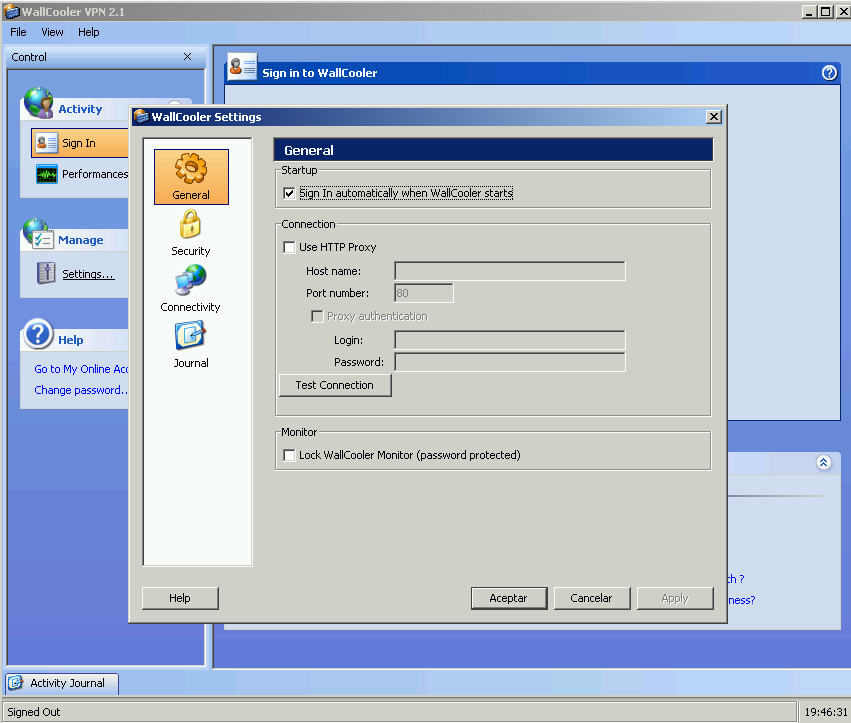The height and width of the screenshot is (723, 851).
Task: Select the General settings category icon
Action: click(191, 176)
